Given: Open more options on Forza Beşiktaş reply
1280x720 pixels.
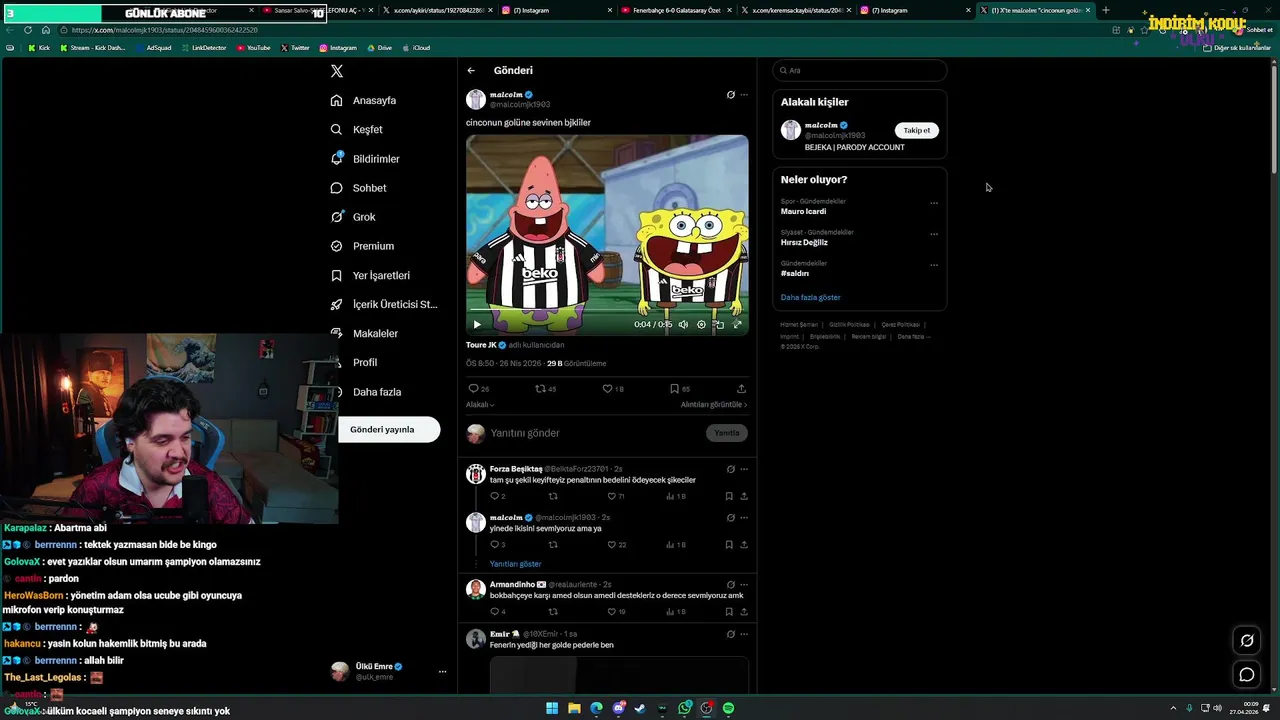Looking at the screenshot, I should pos(744,469).
